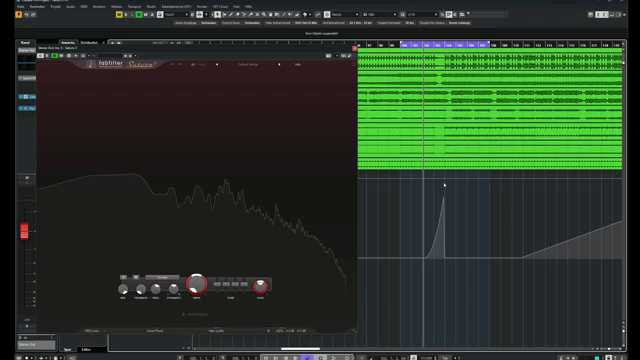Click Add Modulation in Saturn
Viewport: 640px width, 360px height.
(x=195, y=314)
